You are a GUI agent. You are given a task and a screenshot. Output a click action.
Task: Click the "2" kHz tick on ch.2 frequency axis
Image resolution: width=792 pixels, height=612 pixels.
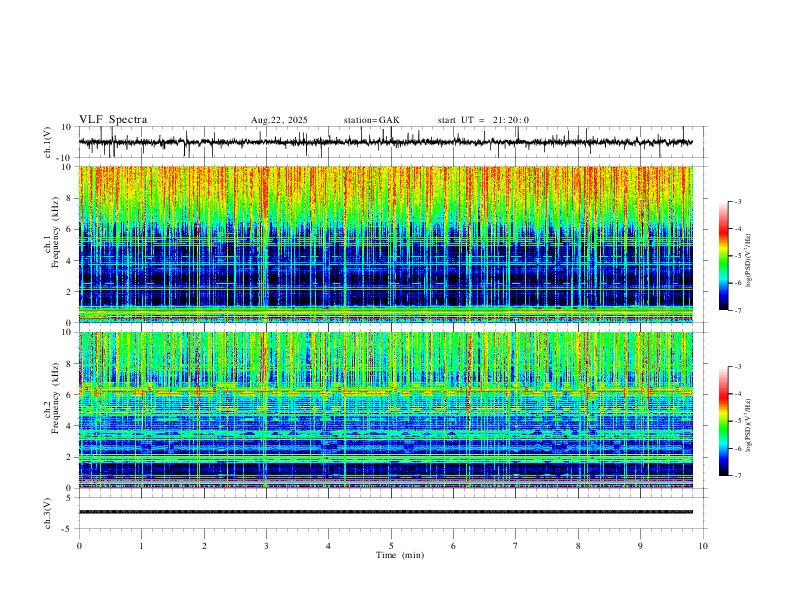click(x=69, y=457)
